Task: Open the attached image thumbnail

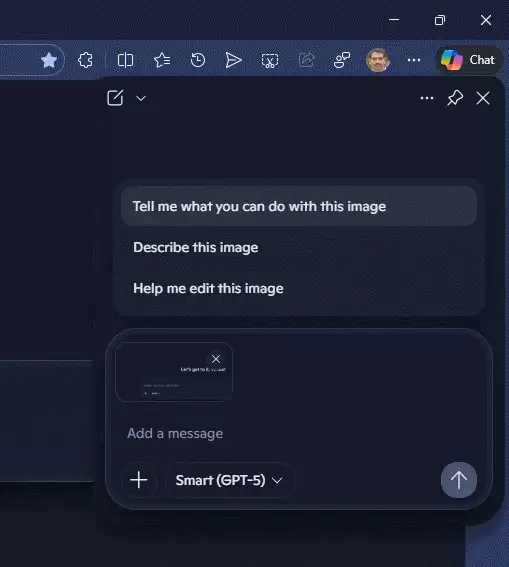Action: tap(174, 372)
